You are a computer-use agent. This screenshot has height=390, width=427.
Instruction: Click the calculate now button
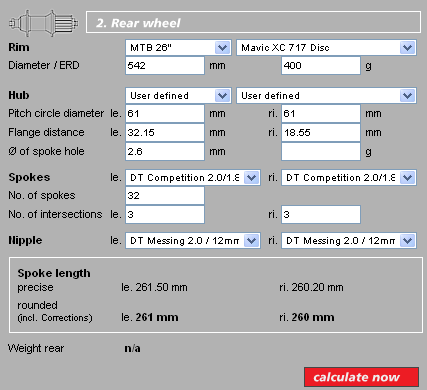point(361,377)
